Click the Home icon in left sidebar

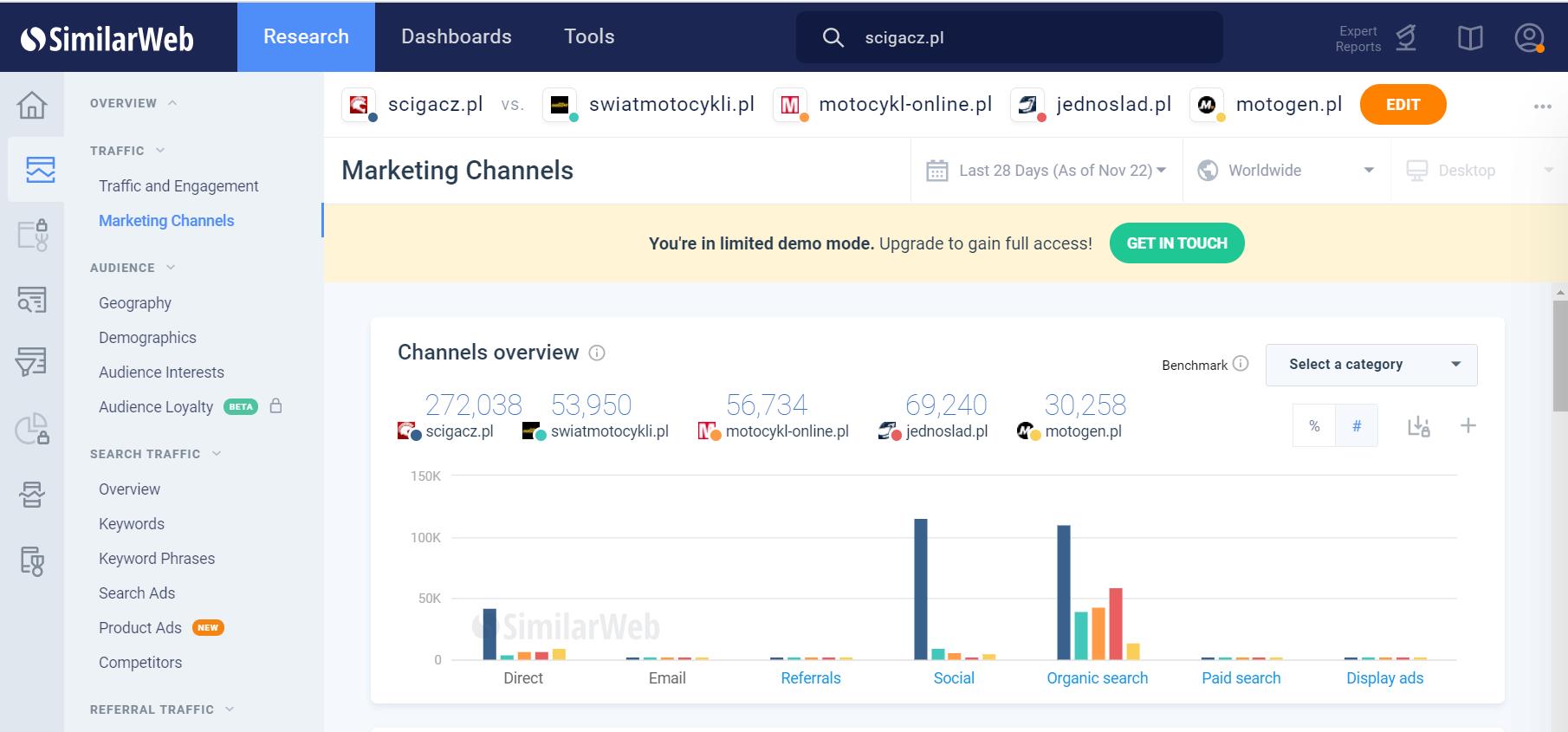tap(32, 105)
